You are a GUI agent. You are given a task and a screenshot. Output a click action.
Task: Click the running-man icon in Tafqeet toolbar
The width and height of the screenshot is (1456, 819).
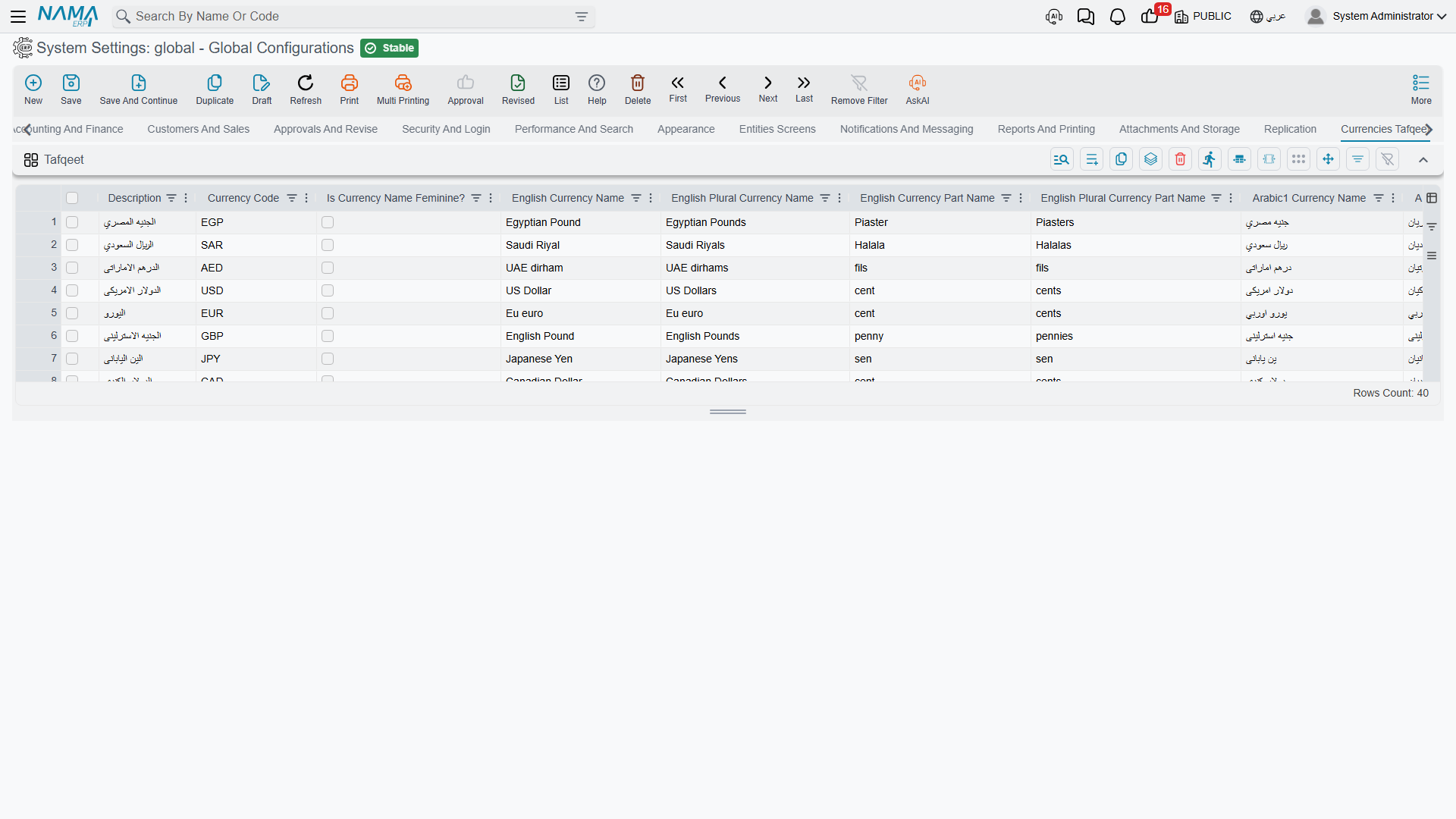click(1210, 159)
